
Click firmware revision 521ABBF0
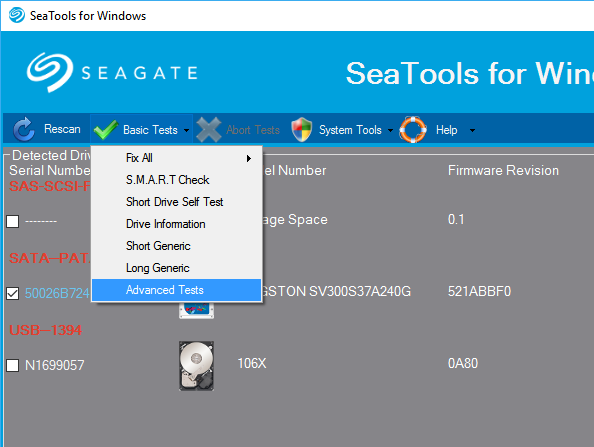click(x=479, y=291)
